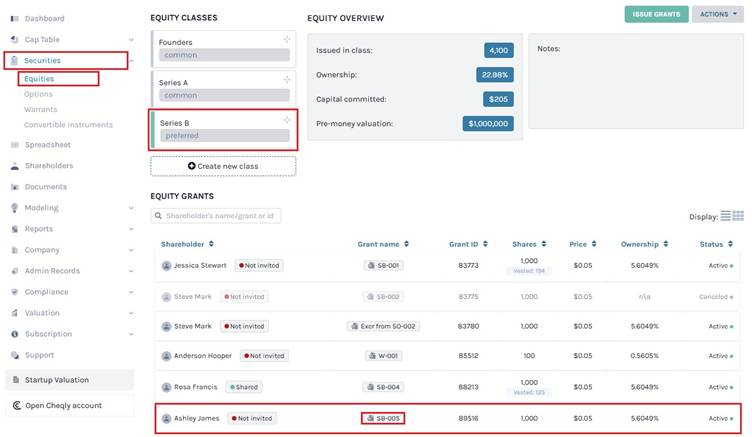Open the Documents section icon
Image resolution: width=752 pixels, height=437 pixels.
click(15, 187)
